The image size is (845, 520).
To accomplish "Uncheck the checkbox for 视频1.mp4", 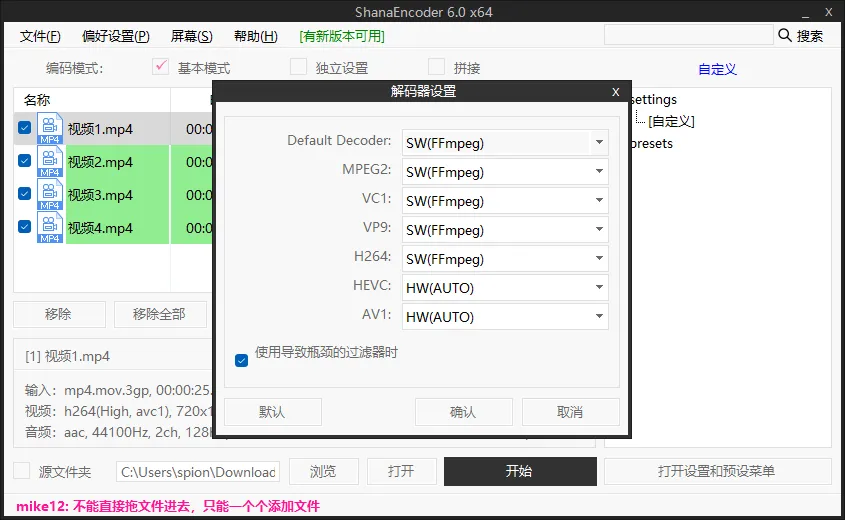I will [24, 128].
